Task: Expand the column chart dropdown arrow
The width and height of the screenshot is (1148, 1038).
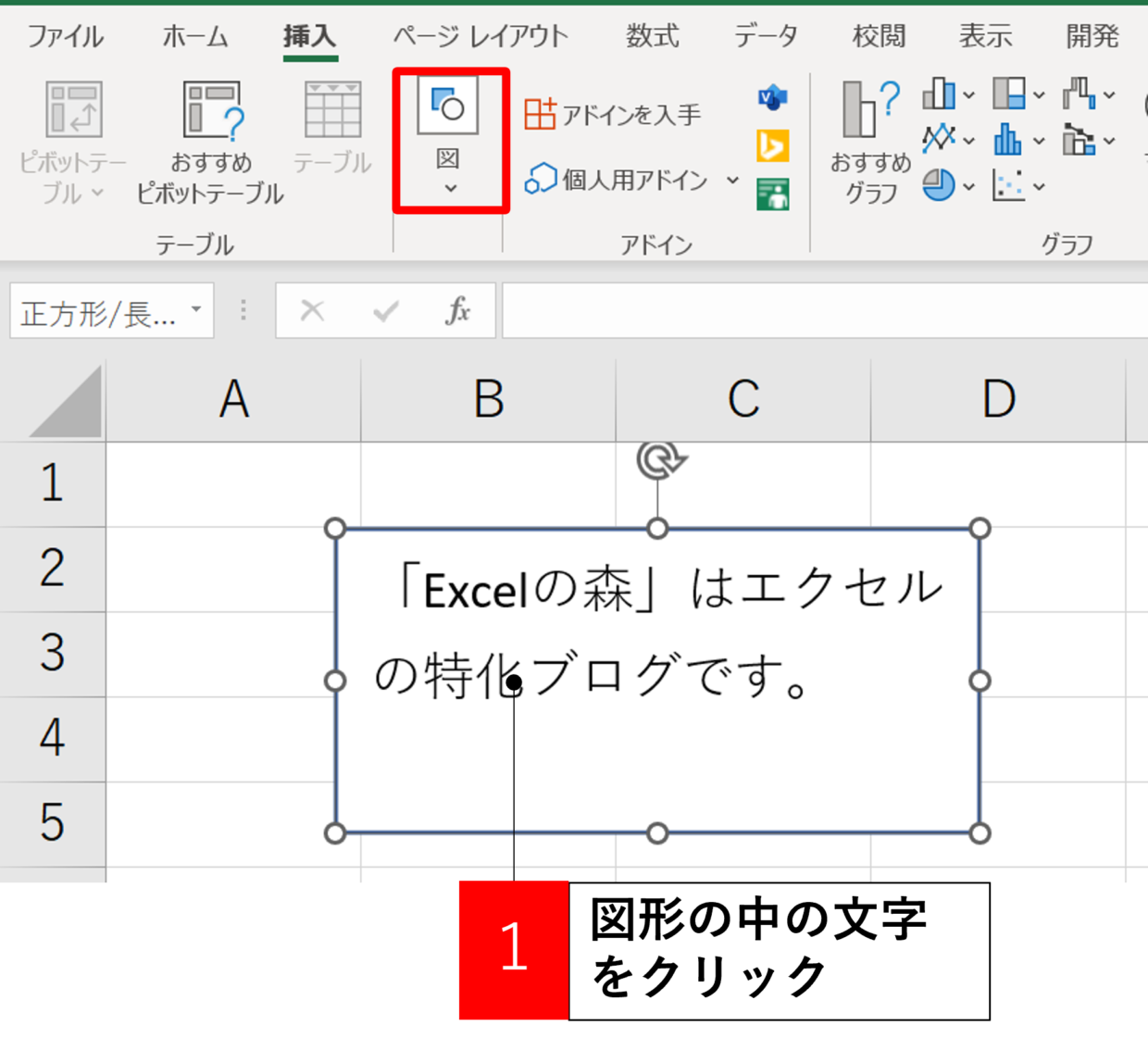Action: coord(968,95)
